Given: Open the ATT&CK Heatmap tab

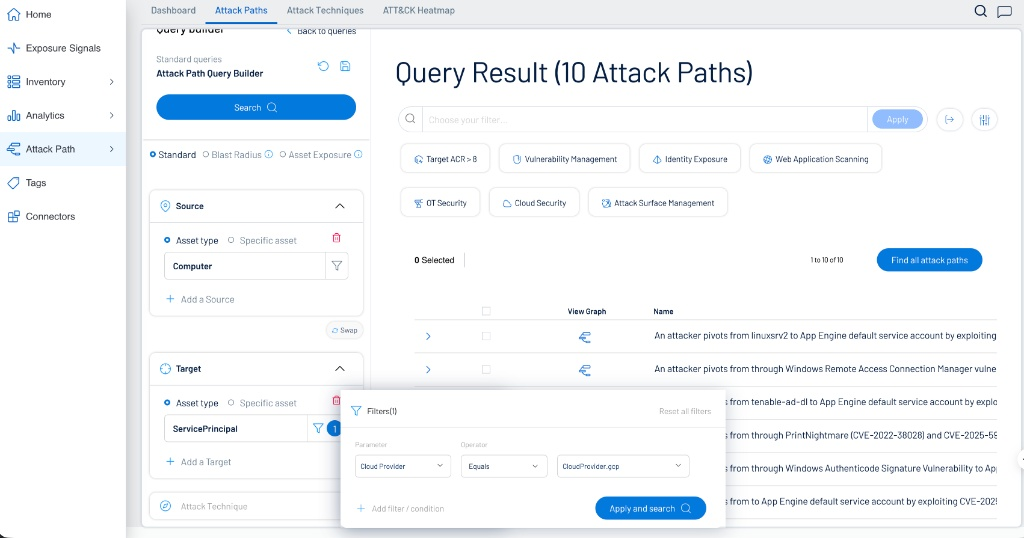Looking at the screenshot, I should pos(418,10).
